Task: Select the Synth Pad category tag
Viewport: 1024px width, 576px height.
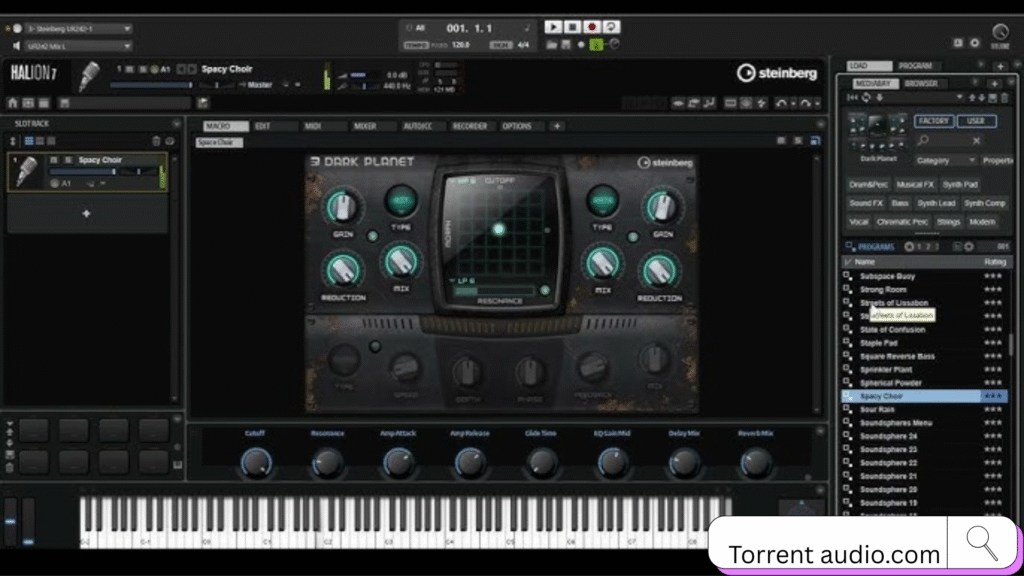Action: tap(959, 185)
